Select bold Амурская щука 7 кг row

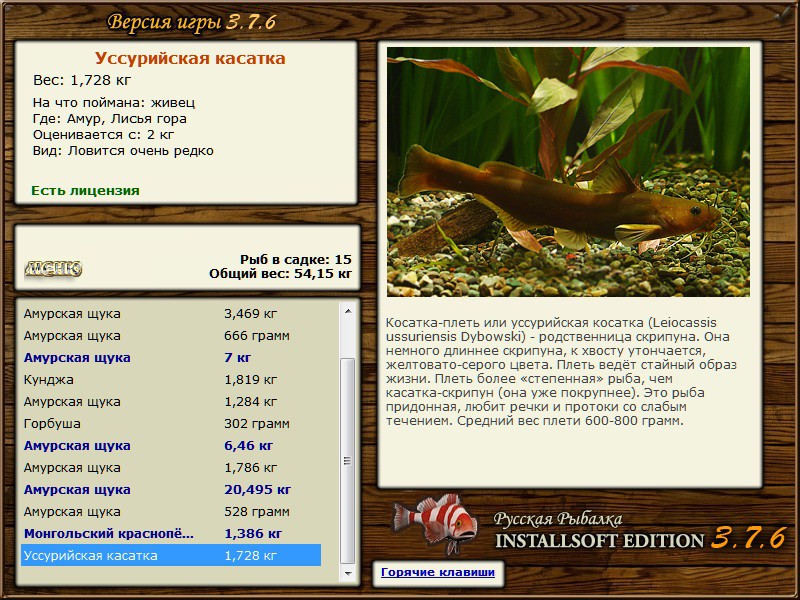point(171,357)
